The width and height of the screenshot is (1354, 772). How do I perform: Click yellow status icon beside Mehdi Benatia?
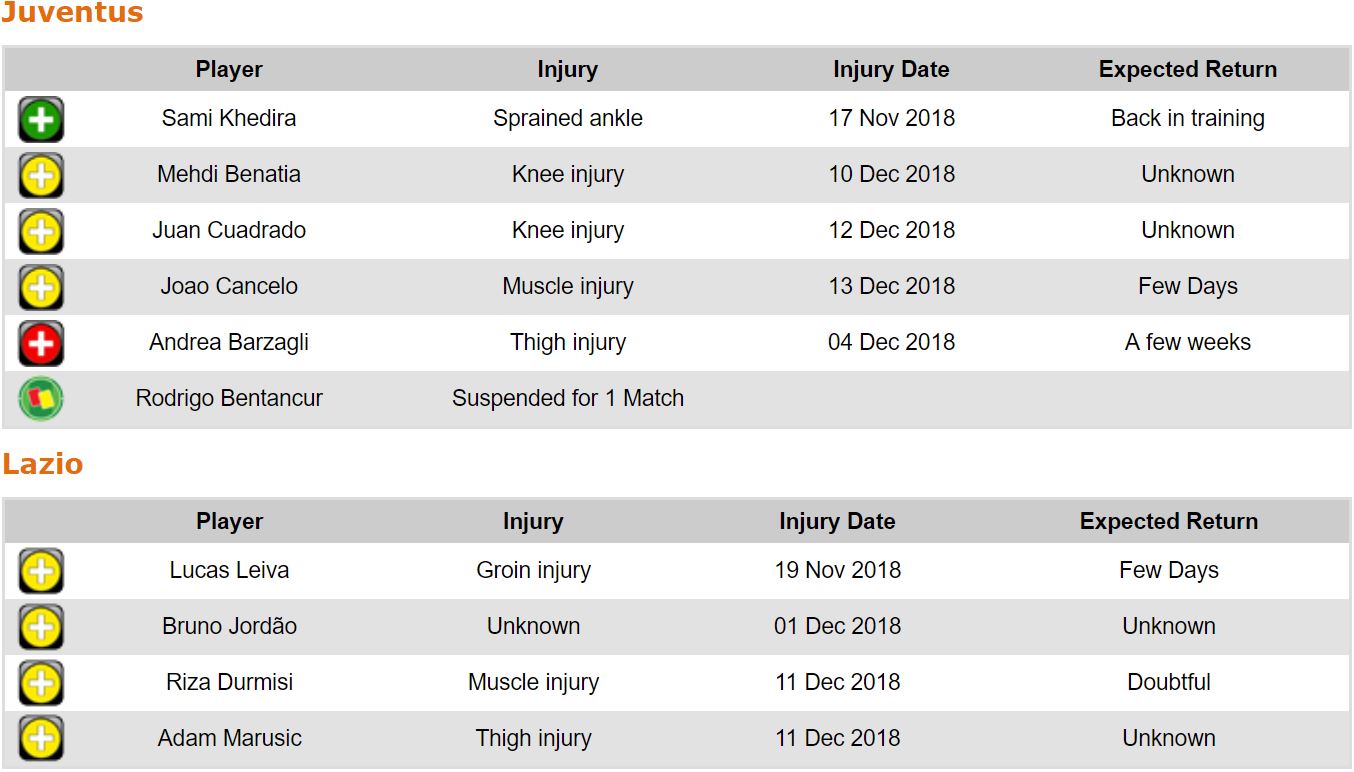click(41, 176)
